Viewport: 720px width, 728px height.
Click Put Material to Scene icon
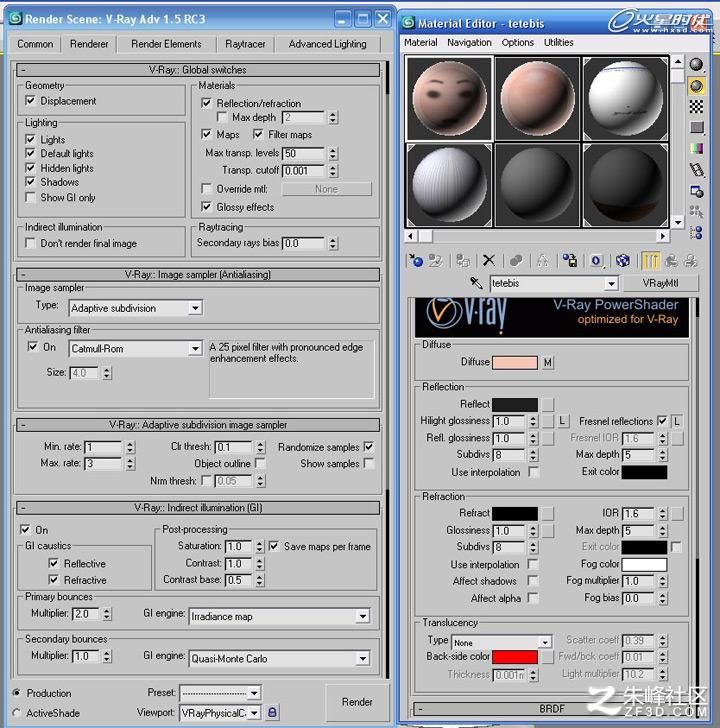point(435,260)
